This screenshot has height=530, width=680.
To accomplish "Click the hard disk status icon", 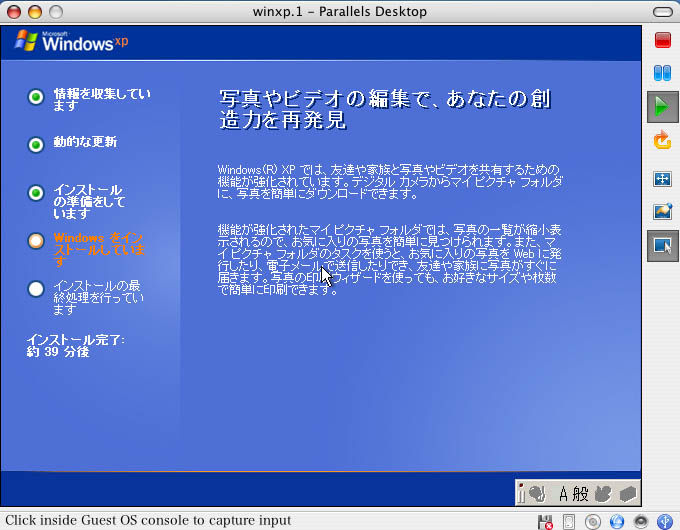I will pos(569,521).
